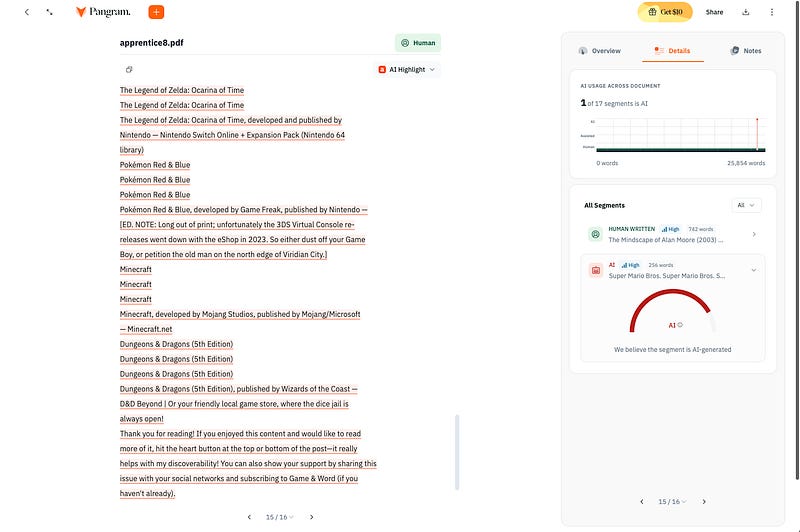
Task: Click the line "Minecraft, developed by Mojang Studios"
Action: click(240, 314)
